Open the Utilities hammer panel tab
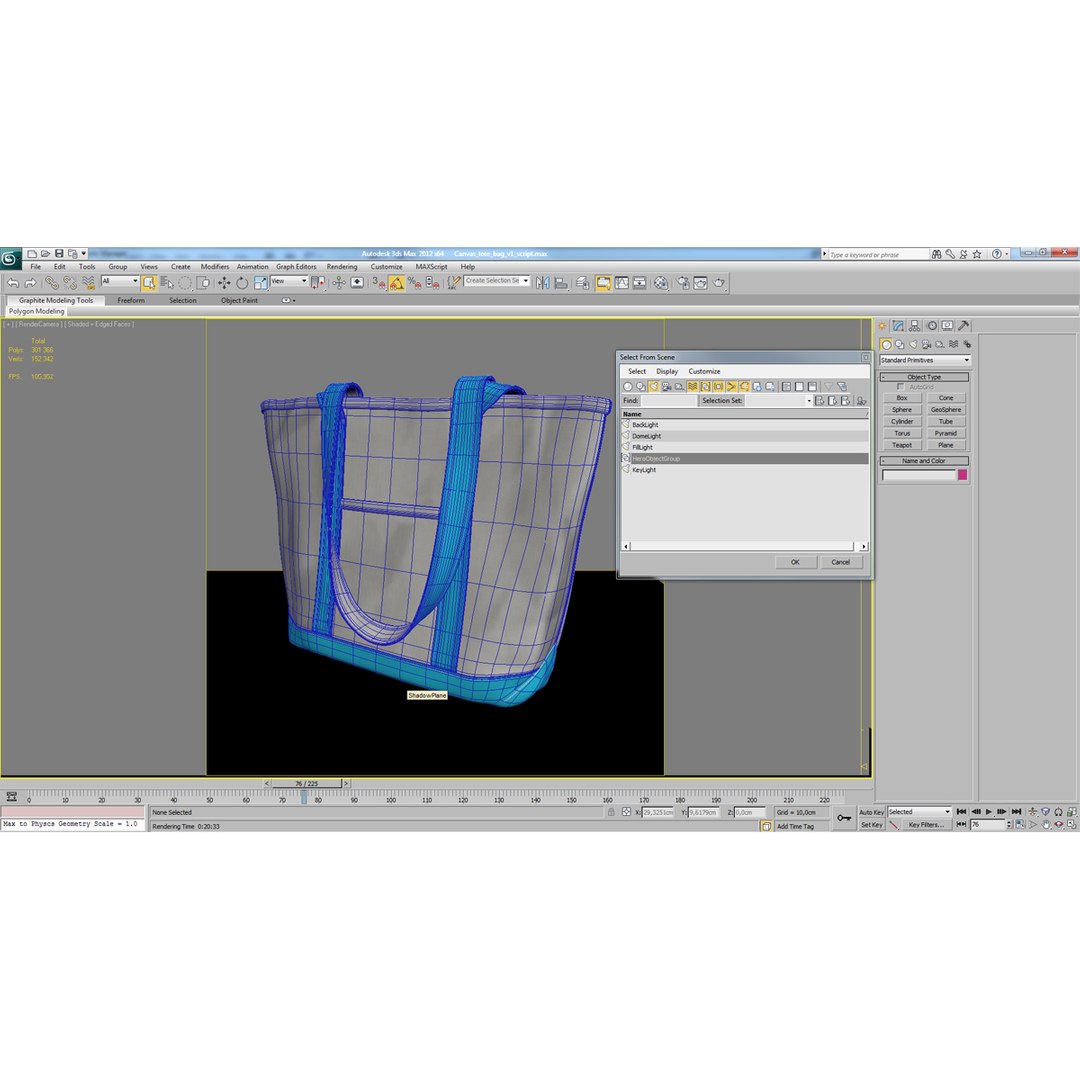Viewport: 1080px width, 1080px height. (964, 326)
